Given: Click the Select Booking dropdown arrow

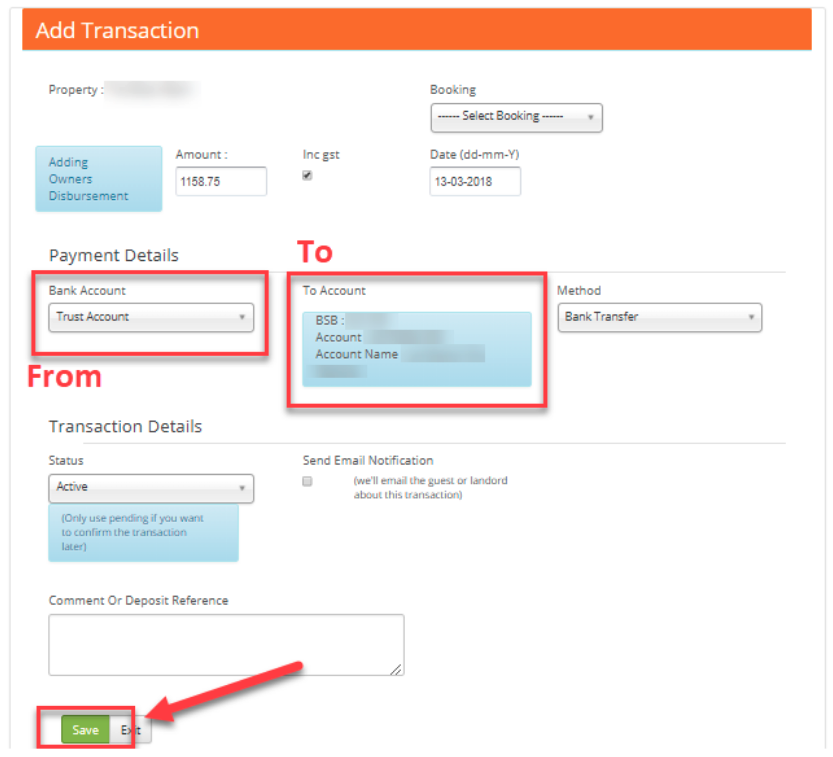Looking at the screenshot, I should click(593, 117).
